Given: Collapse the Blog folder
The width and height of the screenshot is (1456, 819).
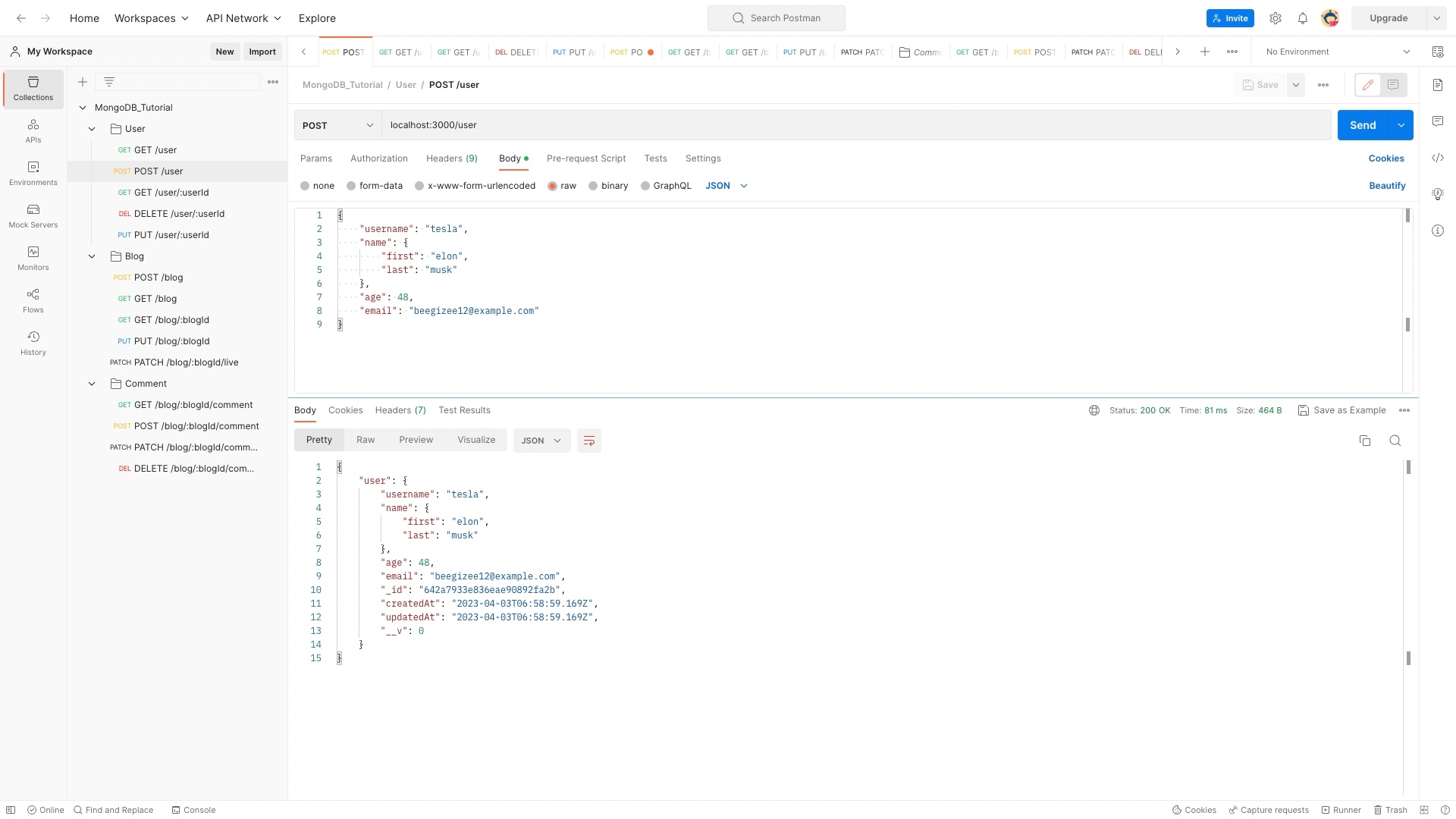Looking at the screenshot, I should [92, 256].
